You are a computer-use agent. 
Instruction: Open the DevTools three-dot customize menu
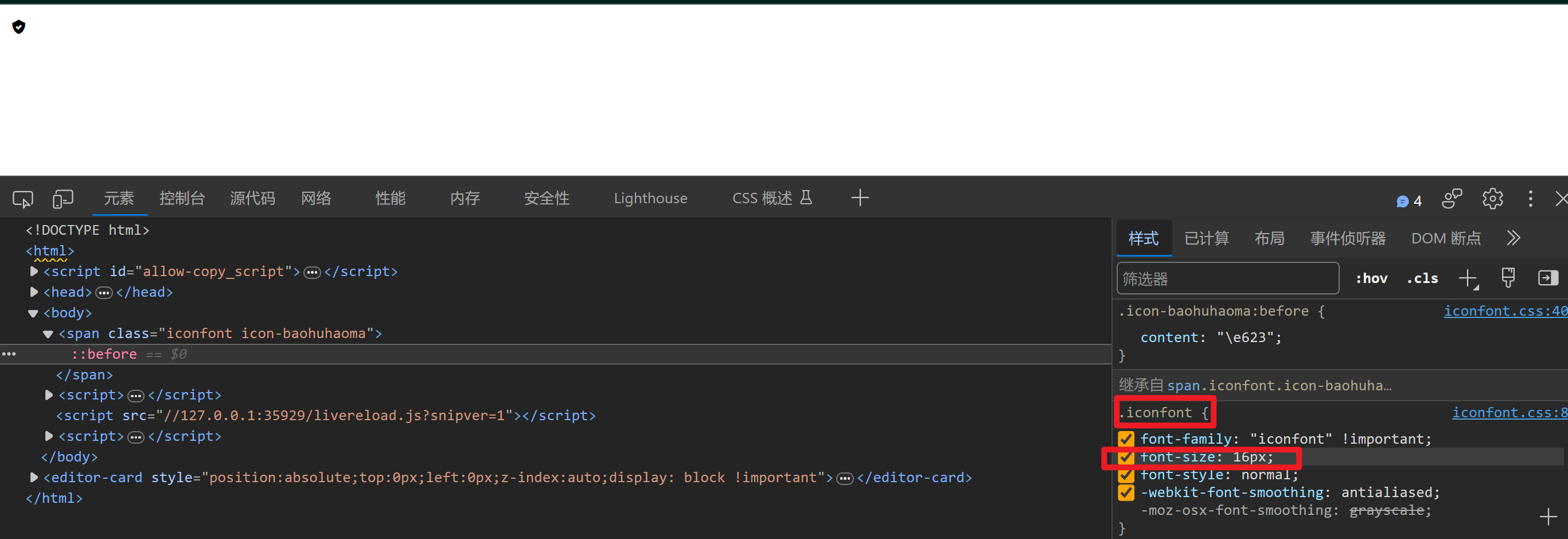coord(1530,199)
